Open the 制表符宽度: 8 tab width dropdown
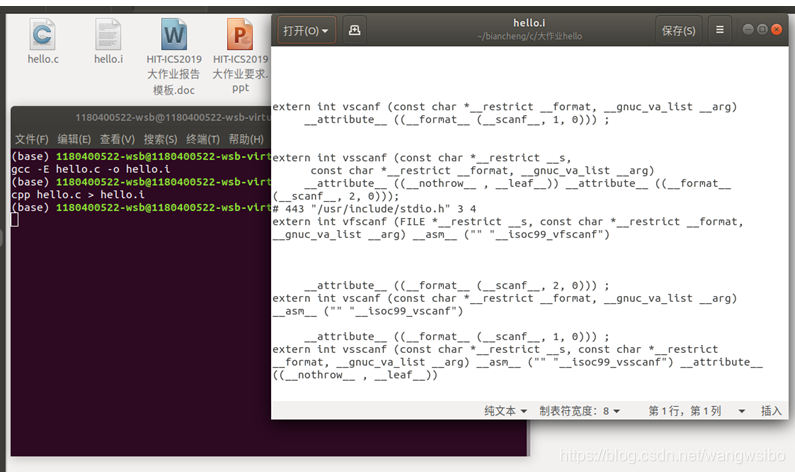 pos(580,411)
